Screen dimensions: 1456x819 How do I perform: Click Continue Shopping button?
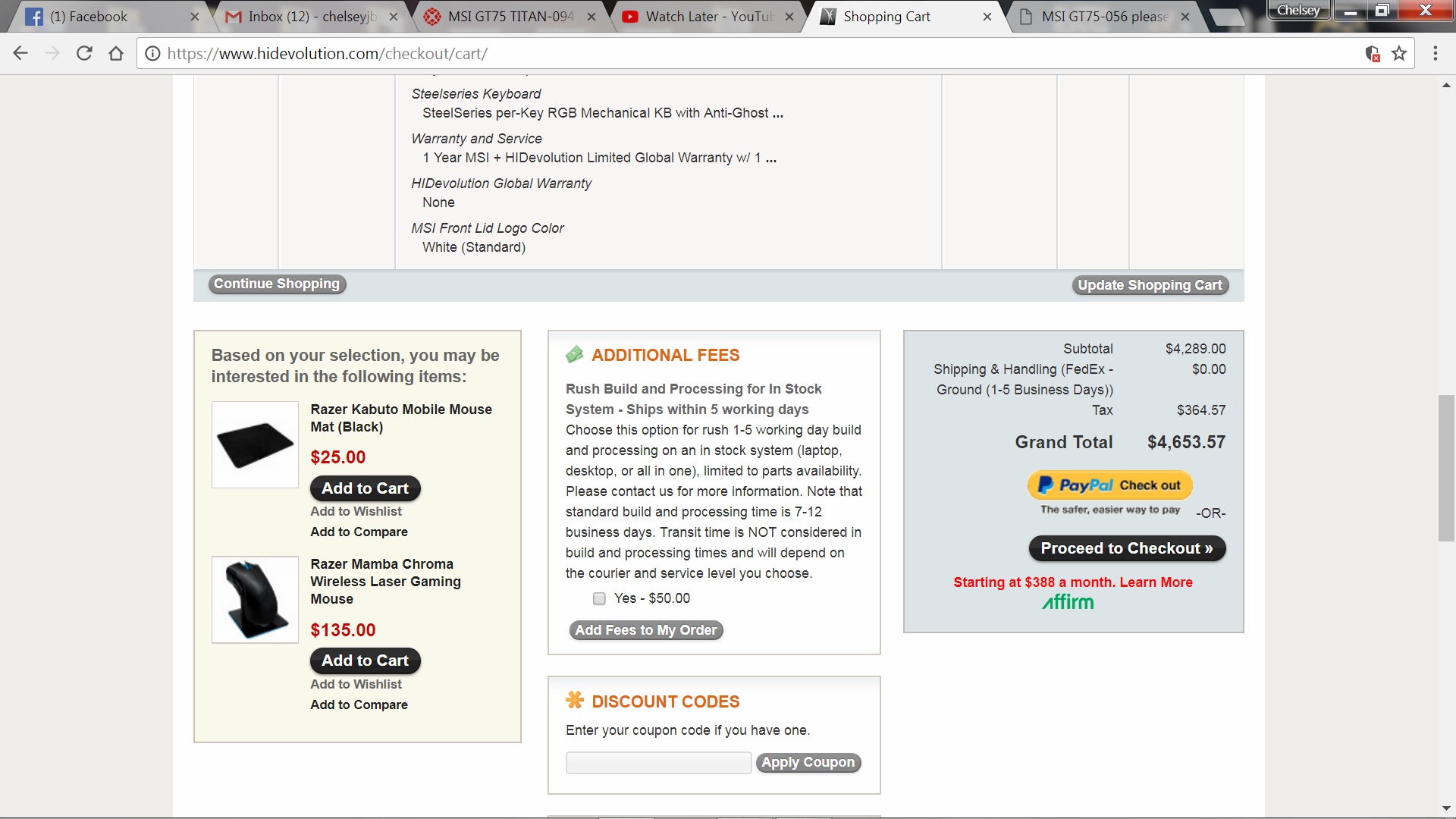(277, 284)
